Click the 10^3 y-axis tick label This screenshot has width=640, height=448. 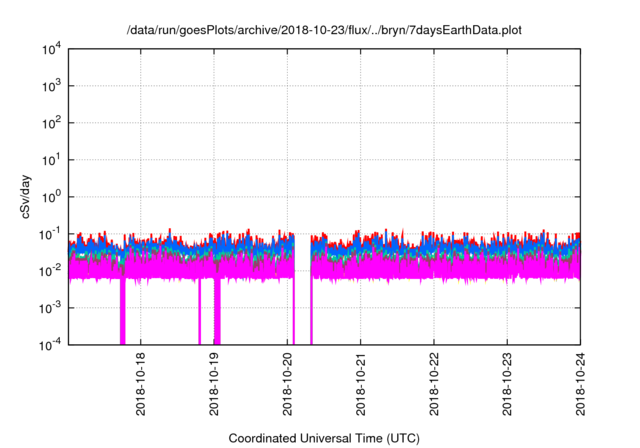tap(52, 86)
